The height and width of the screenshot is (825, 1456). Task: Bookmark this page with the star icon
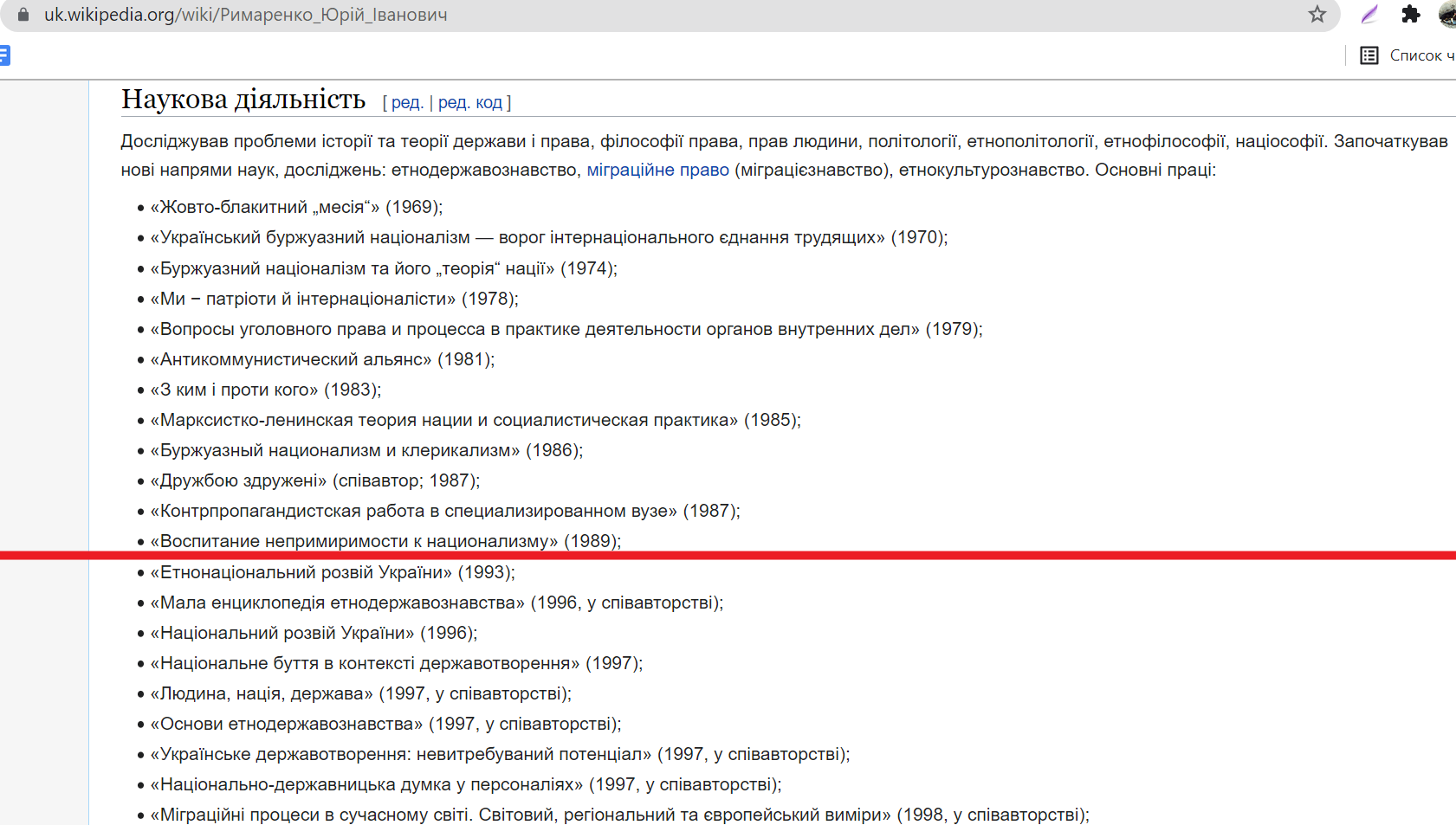[1317, 15]
